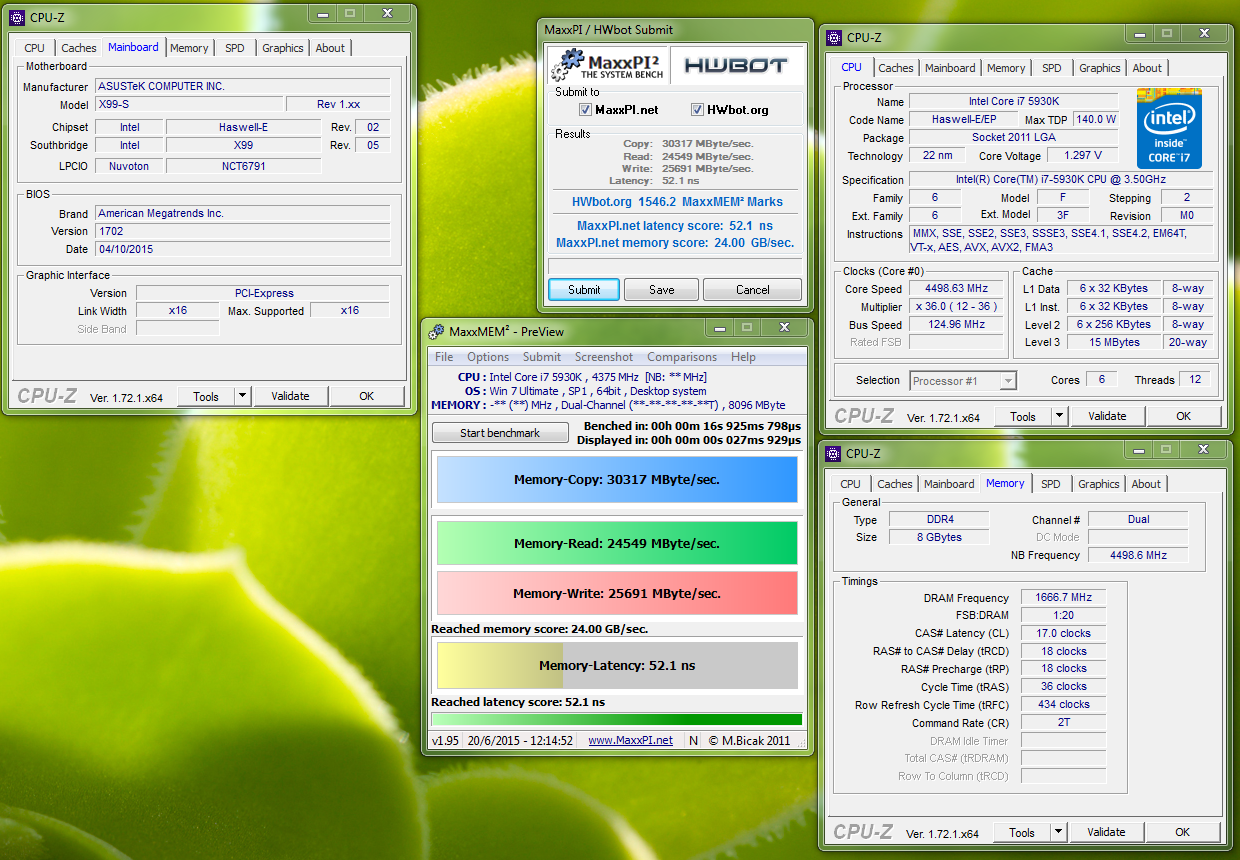Screen dimensions: 1240x860
Task: Click Validate in Mainboard CPU-Z window
Action: pos(290,396)
